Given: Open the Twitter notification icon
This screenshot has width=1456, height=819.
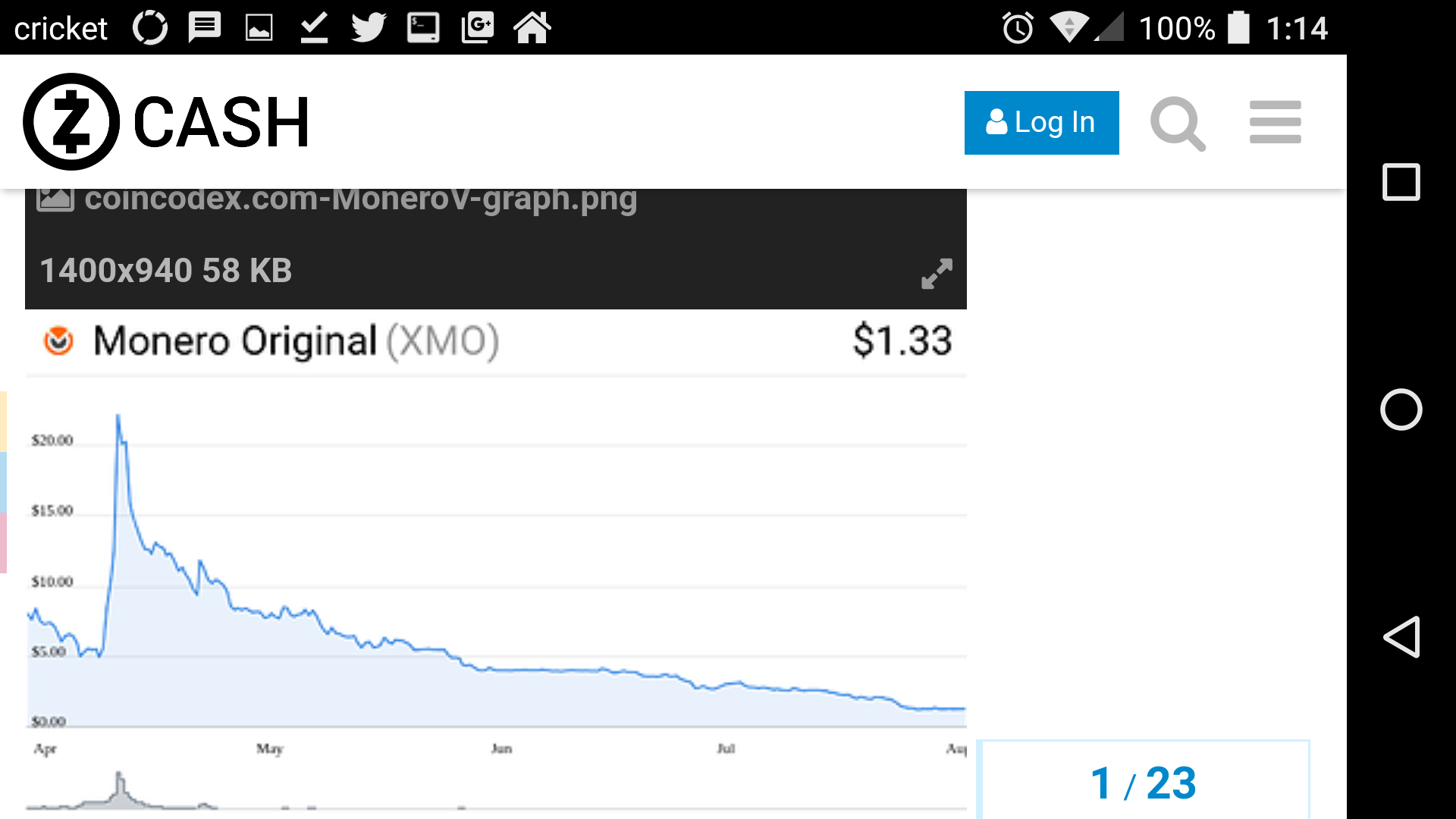Looking at the screenshot, I should coord(369,28).
